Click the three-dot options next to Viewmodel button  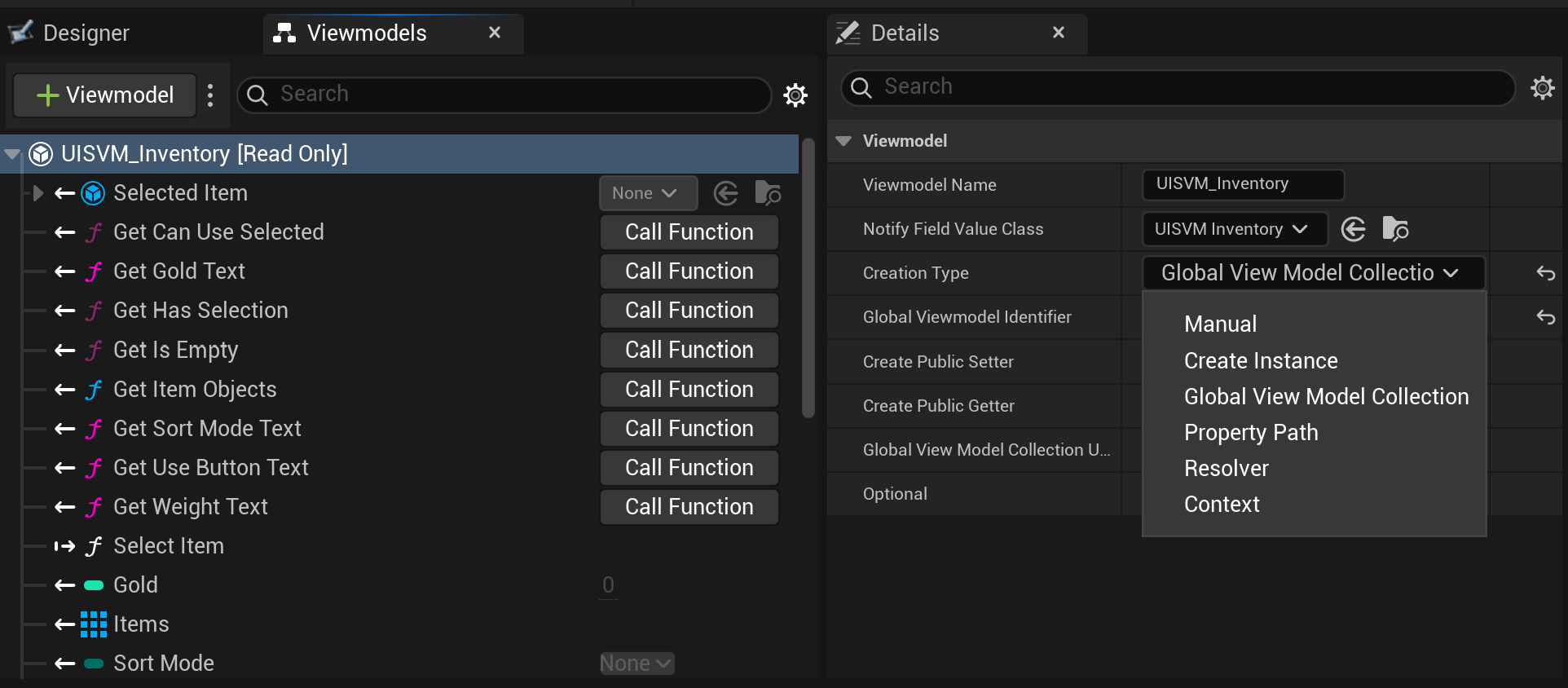pyautogui.click(x=210, y=95)
